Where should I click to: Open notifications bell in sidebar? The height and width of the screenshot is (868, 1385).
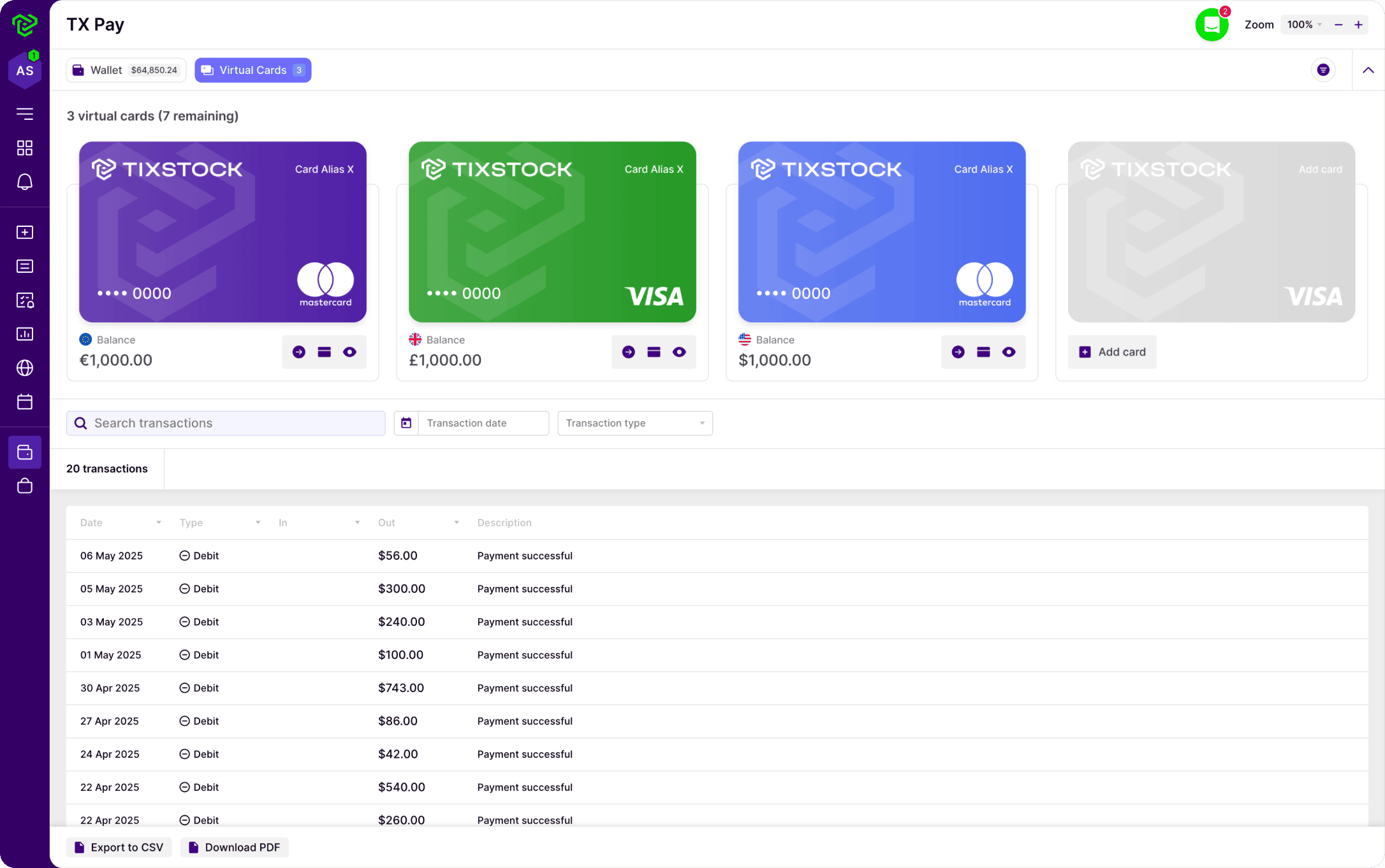point(25,182)
